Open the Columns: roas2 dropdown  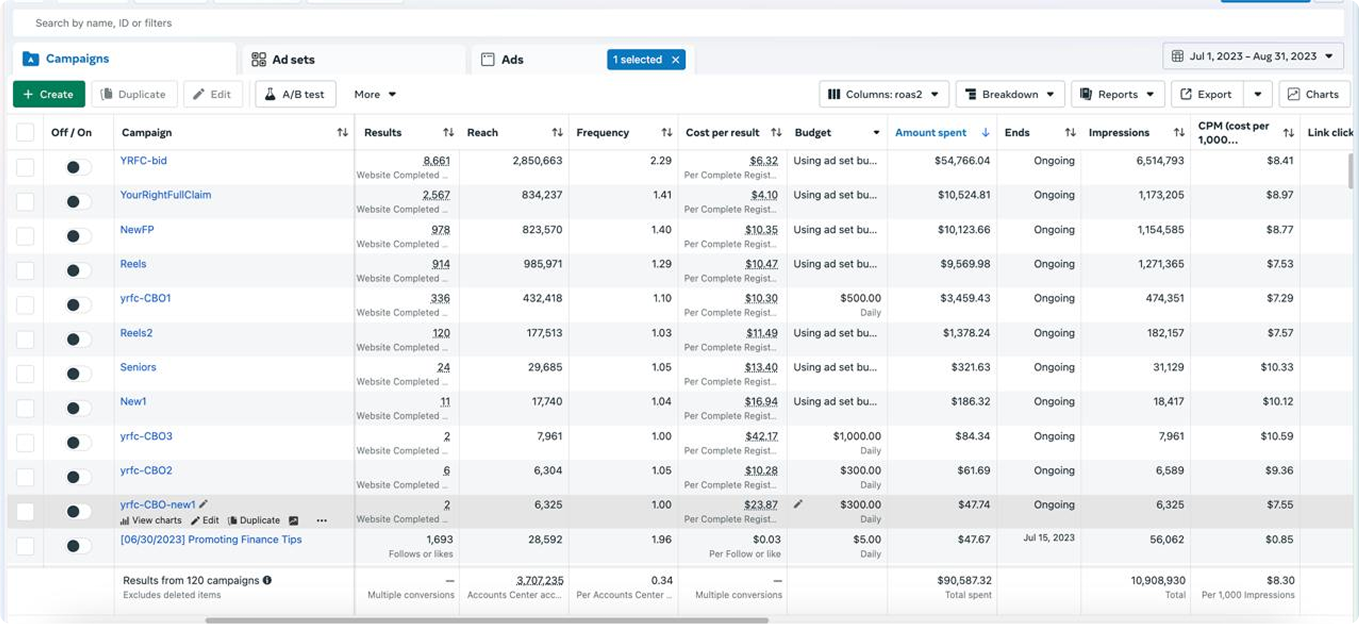(884, 94)
